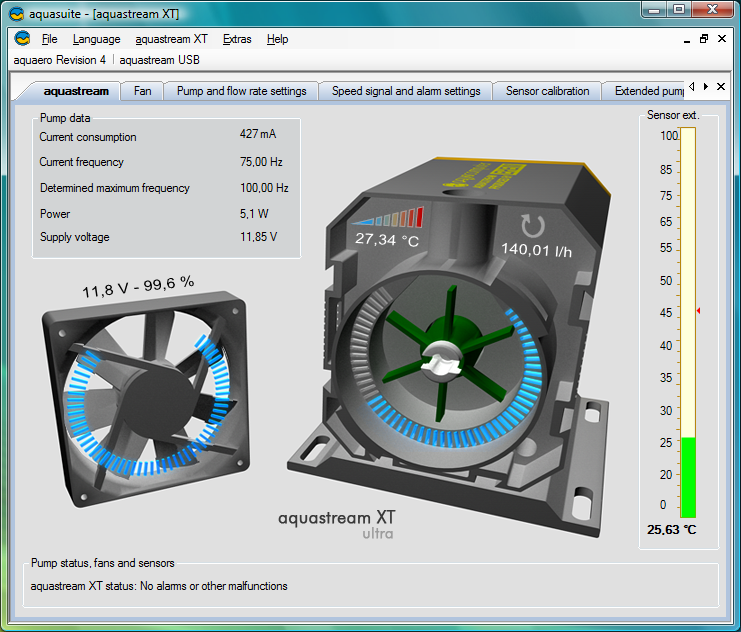Click the Sensor ext. temperature bar gauge
This screenshot has height=632, width=741.
pos(688,322)
